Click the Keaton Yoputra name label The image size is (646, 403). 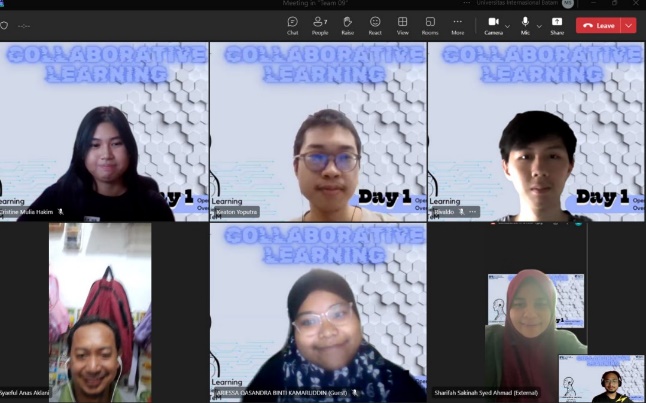point(237,212)
